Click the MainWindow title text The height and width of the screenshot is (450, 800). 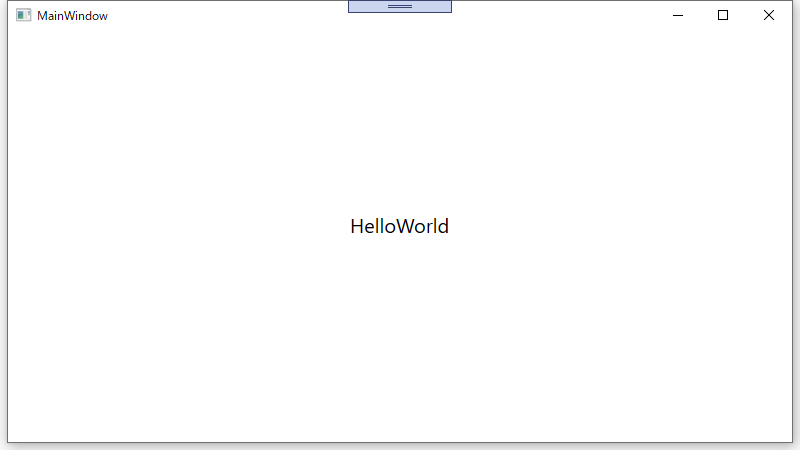tap(72, 16)
